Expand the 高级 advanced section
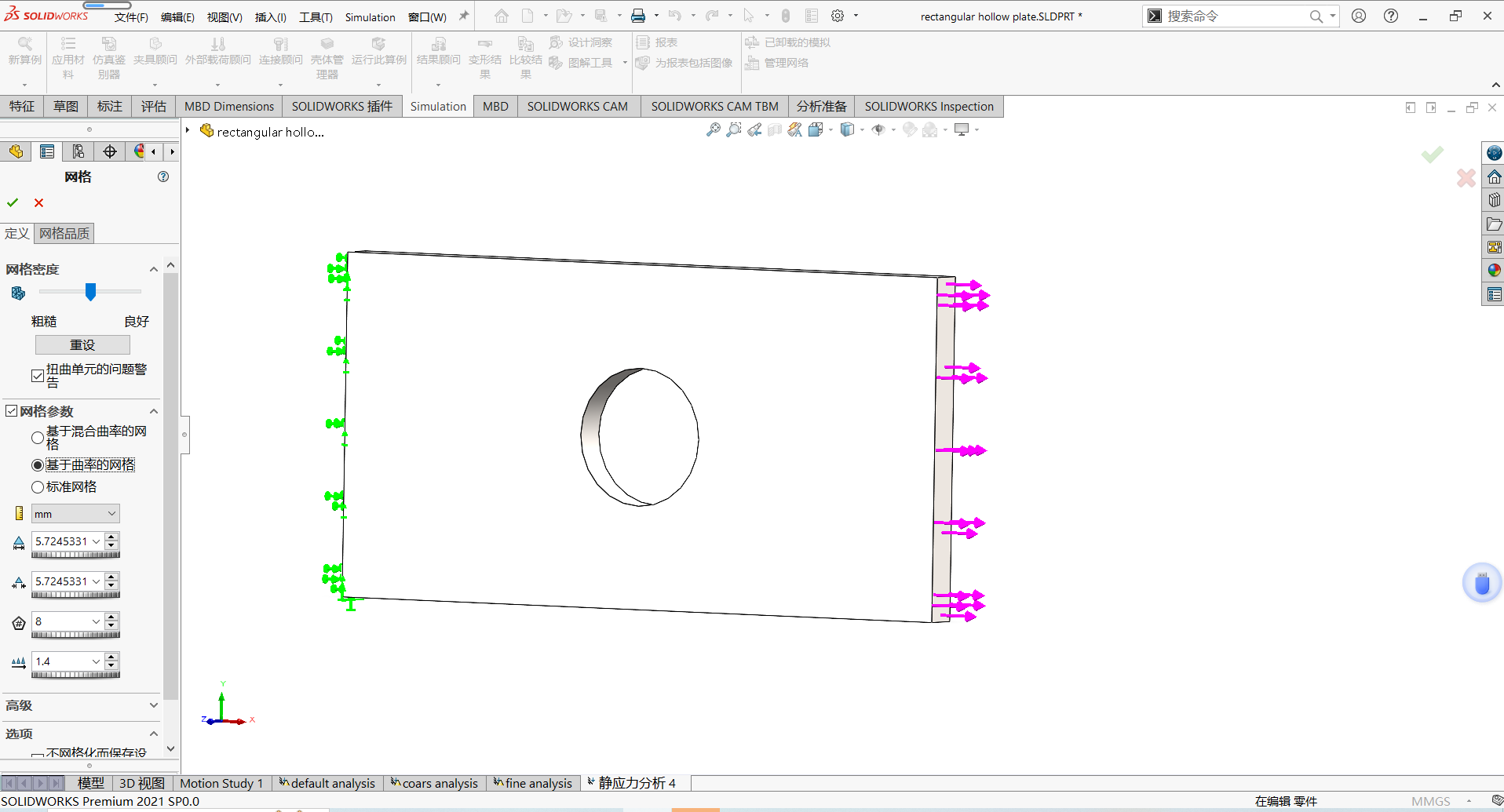Screen dimensions: 1504x812 coord(154,705)
